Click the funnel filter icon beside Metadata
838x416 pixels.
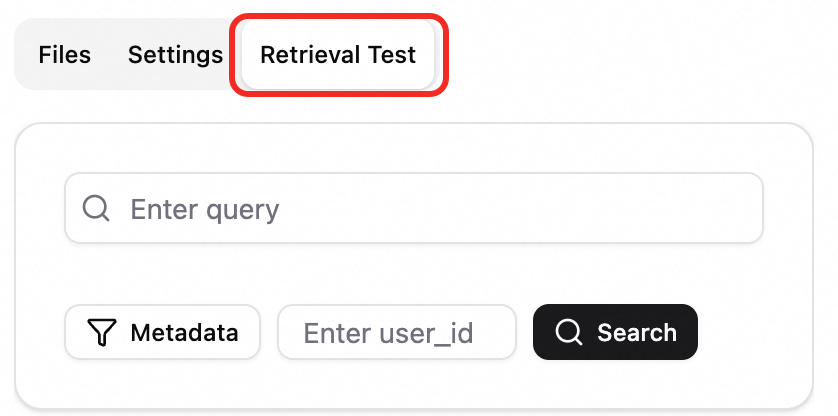pyautogui.click(x=102, y=333)
